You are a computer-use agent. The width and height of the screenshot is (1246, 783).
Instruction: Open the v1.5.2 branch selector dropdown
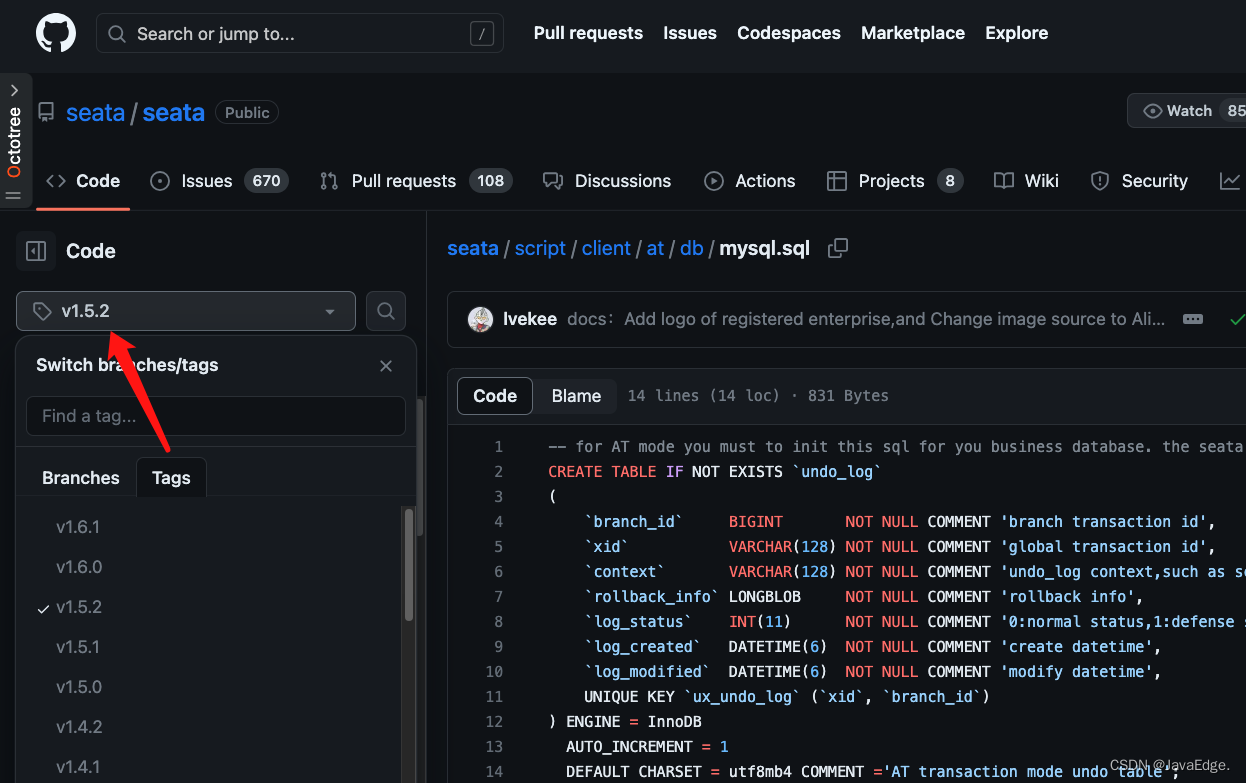coord(185,311)
